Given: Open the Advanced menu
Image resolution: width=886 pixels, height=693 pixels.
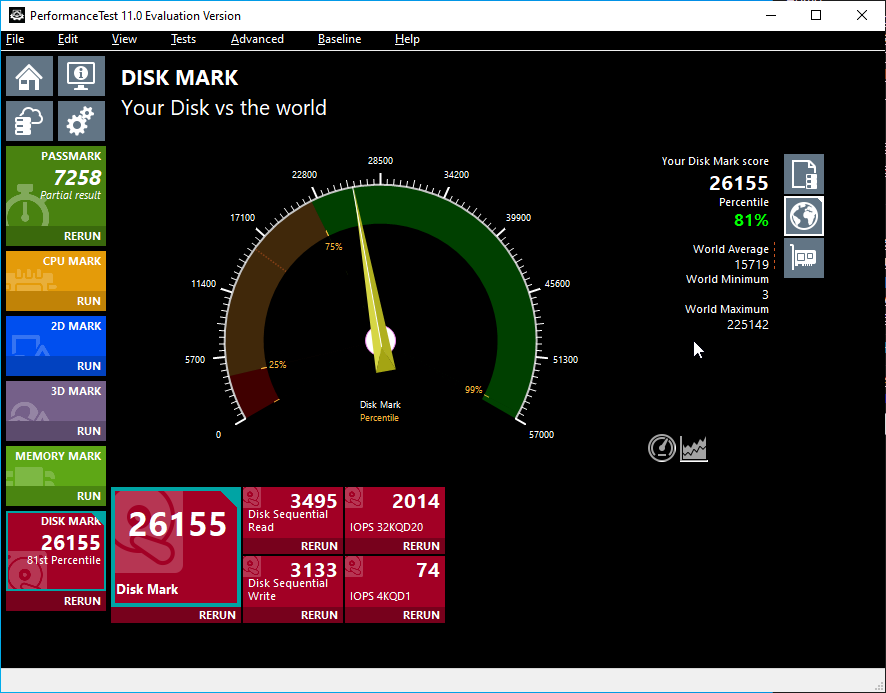Looking at the screenshot, I should coord(257,39).
